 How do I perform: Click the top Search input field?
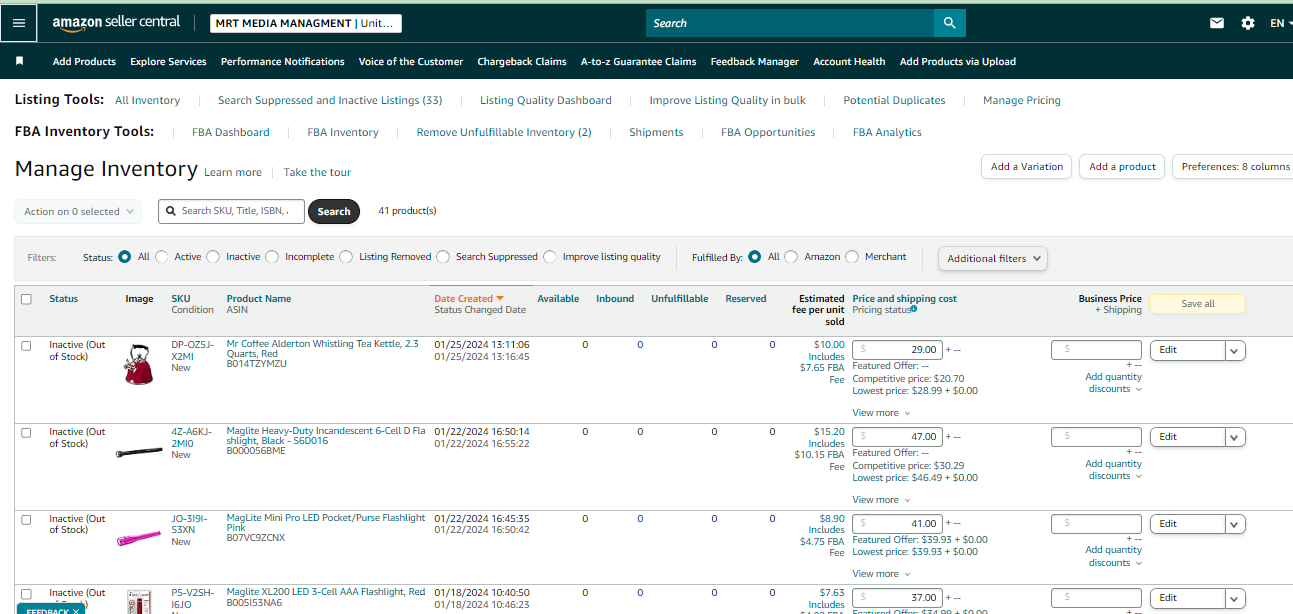click(x=790, y=23)
